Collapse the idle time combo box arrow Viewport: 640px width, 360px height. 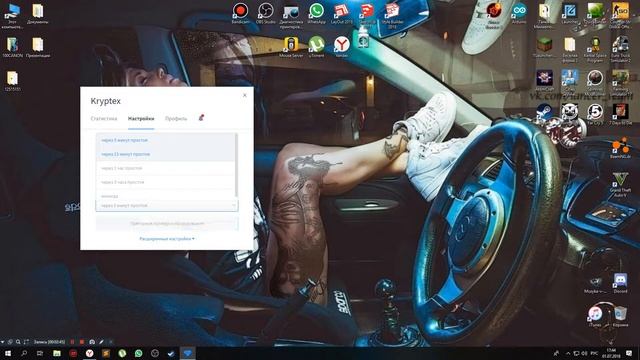[234, 206]
